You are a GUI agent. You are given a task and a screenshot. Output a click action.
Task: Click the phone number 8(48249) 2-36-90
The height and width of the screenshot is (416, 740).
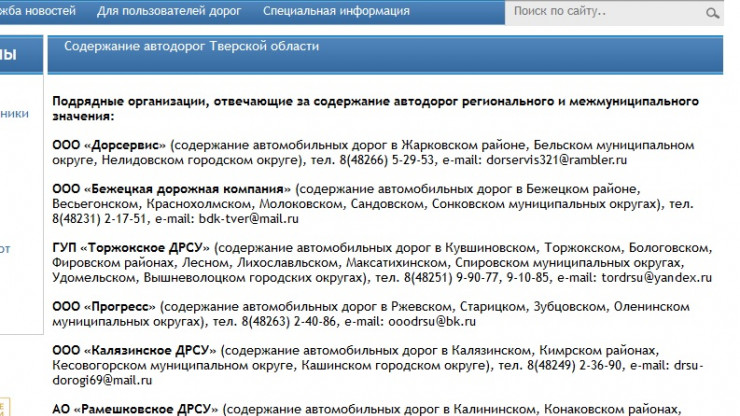tap(574, 365)
